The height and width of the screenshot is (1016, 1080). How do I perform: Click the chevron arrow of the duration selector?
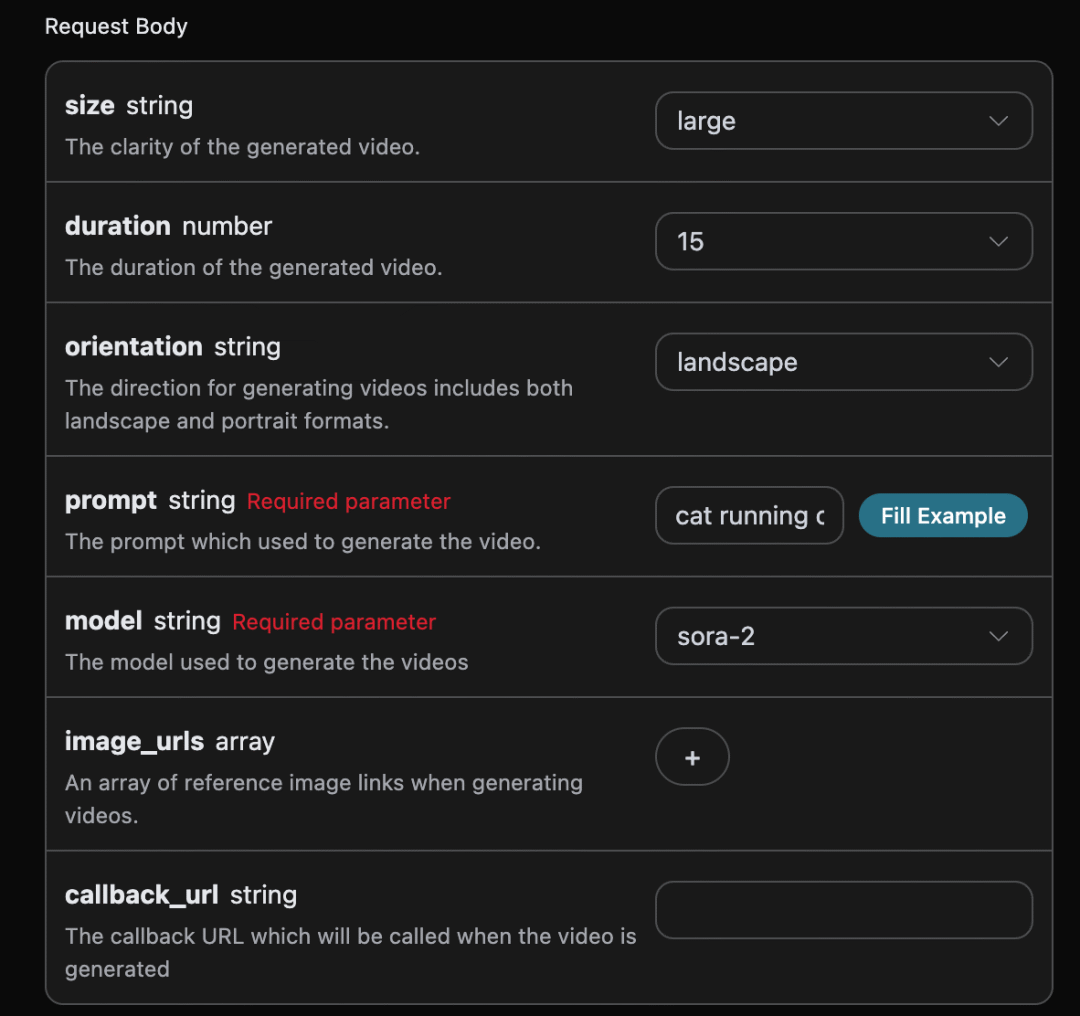coord(997,241)
